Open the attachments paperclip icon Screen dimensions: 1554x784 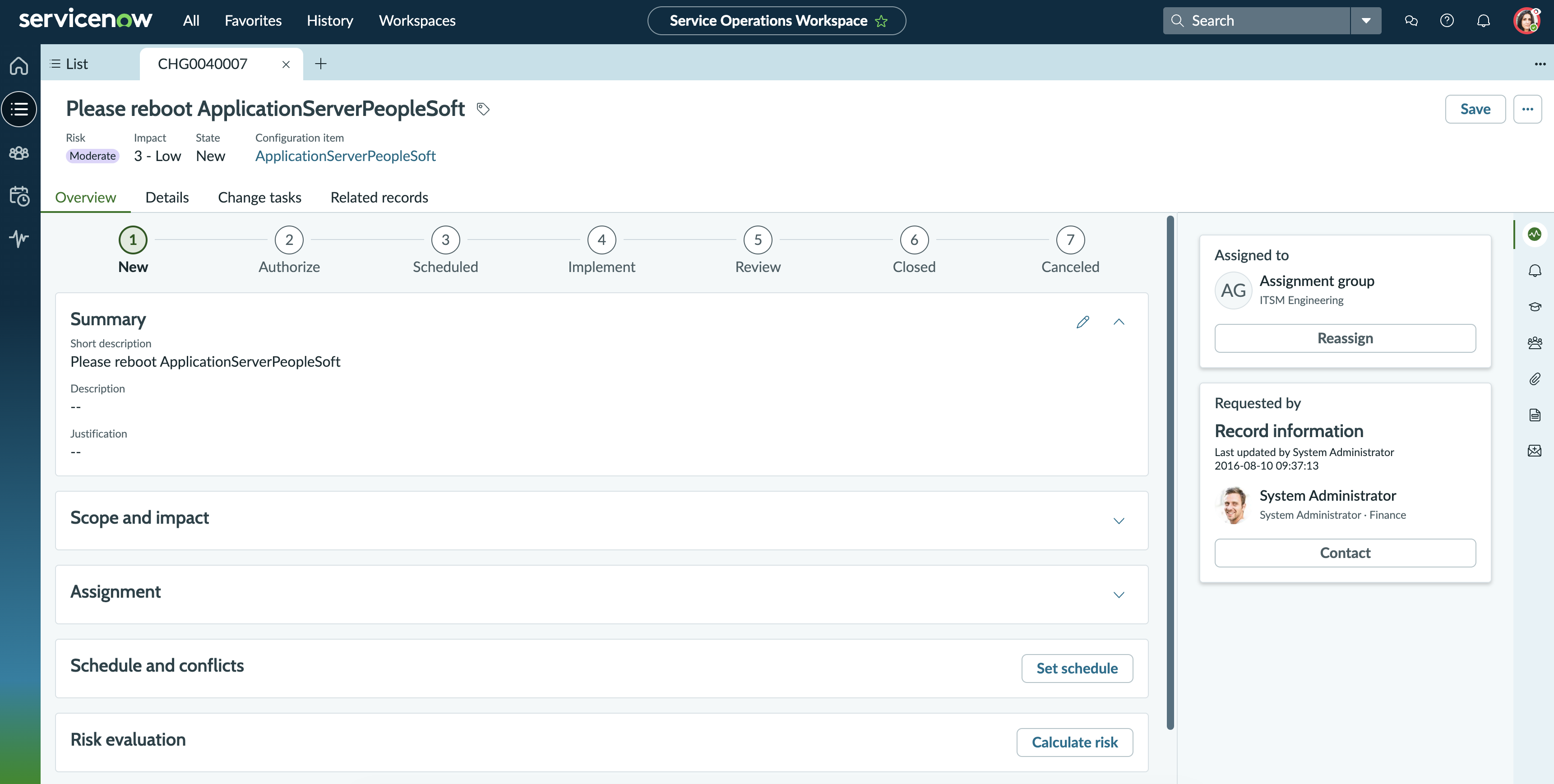point(1535,379)
